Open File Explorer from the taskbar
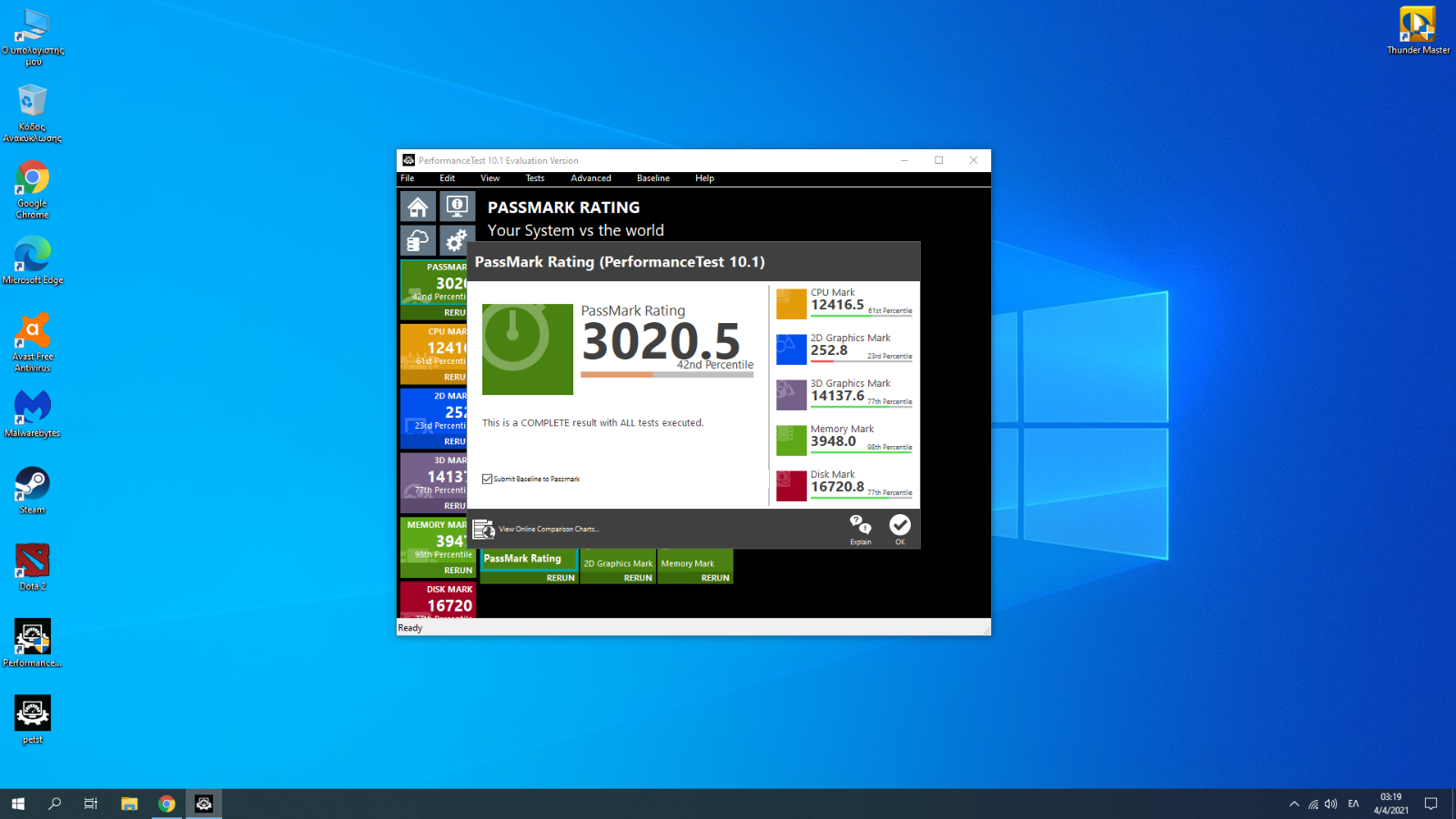The height and width of the screenshot is (819, 1456). point(129,804)
